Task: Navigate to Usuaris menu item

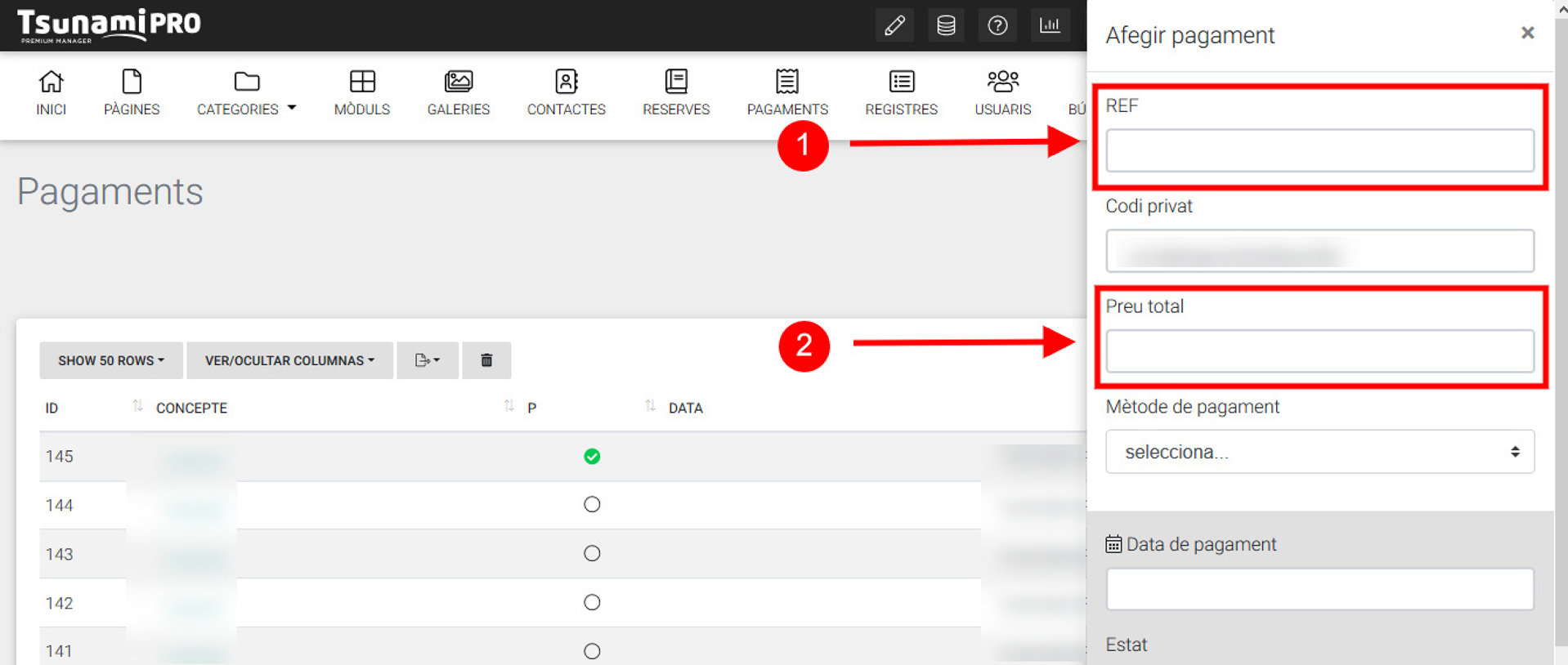Action: (1002, 92)
